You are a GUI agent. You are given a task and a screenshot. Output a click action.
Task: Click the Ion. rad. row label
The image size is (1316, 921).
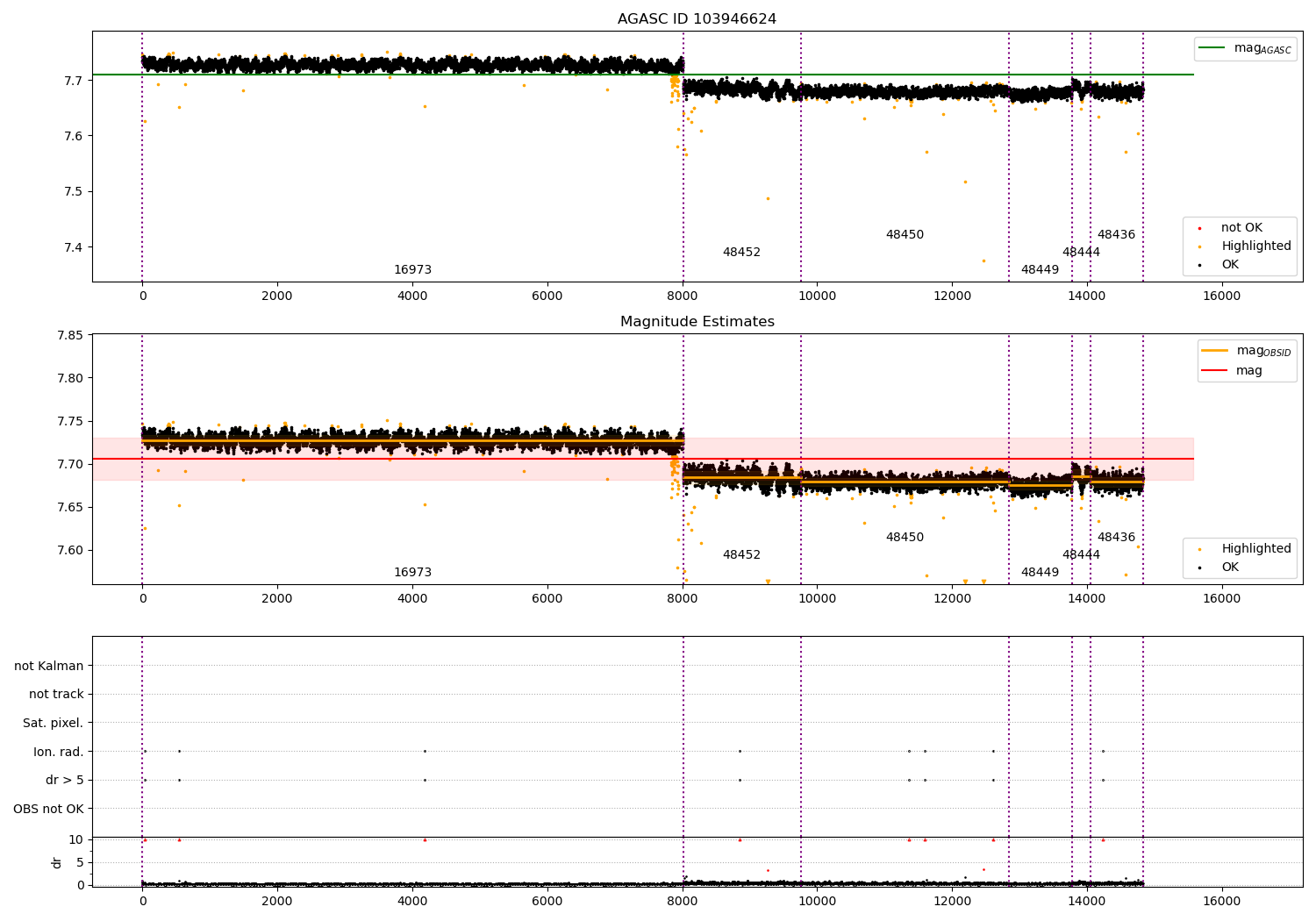click(59, 752)
